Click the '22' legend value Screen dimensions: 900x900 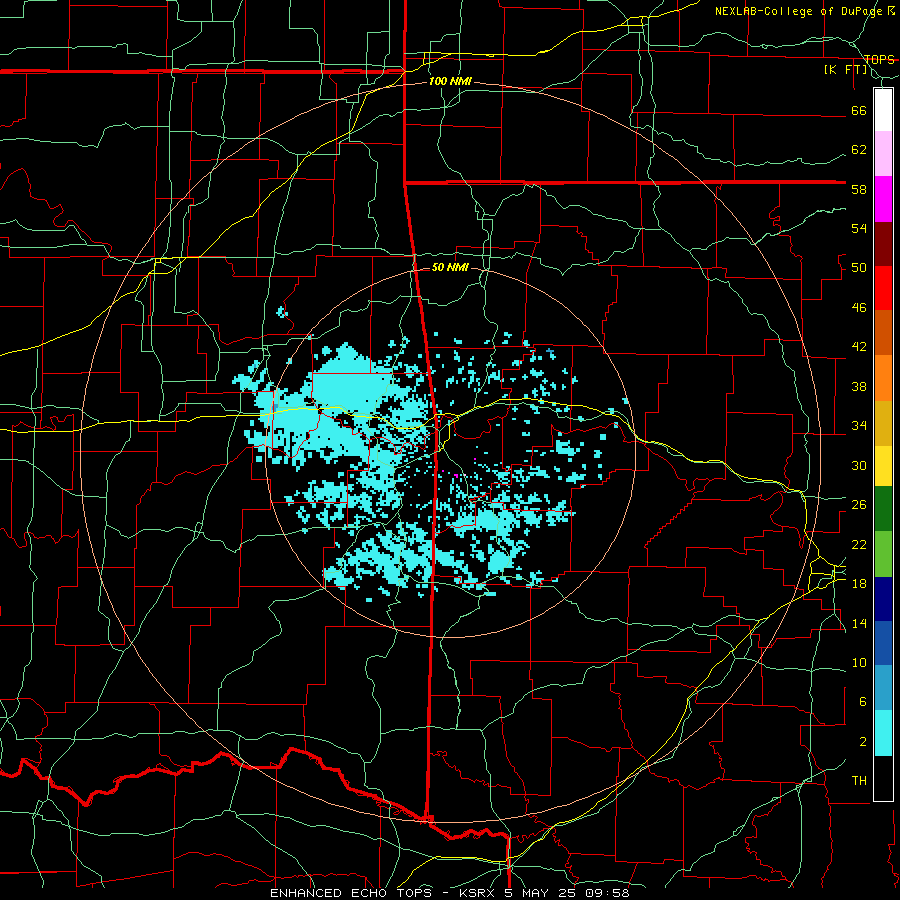(x=859, y=544)
